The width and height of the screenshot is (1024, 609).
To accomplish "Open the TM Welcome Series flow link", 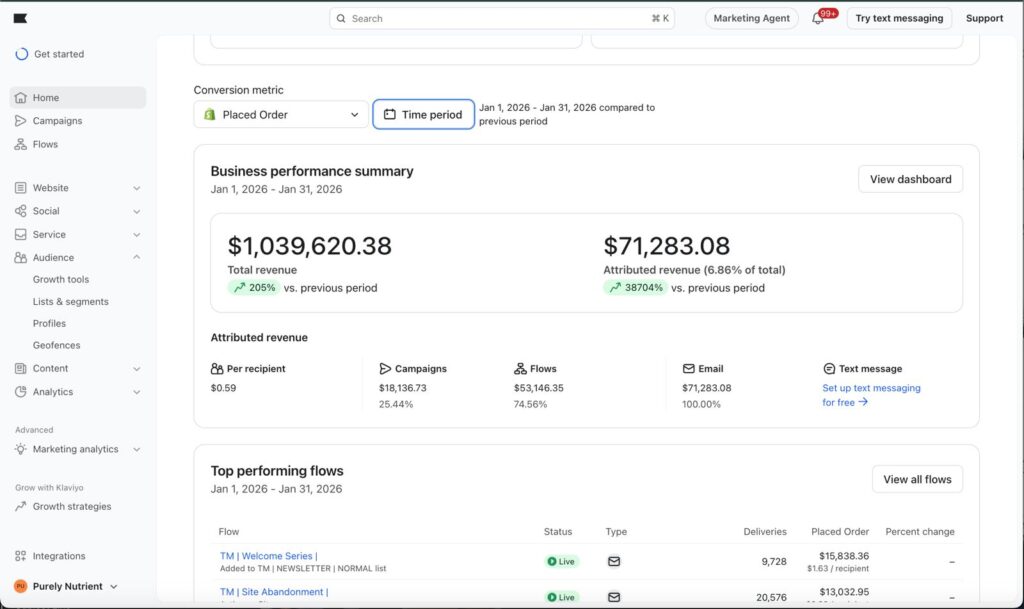I will click(x=268, y=556).
